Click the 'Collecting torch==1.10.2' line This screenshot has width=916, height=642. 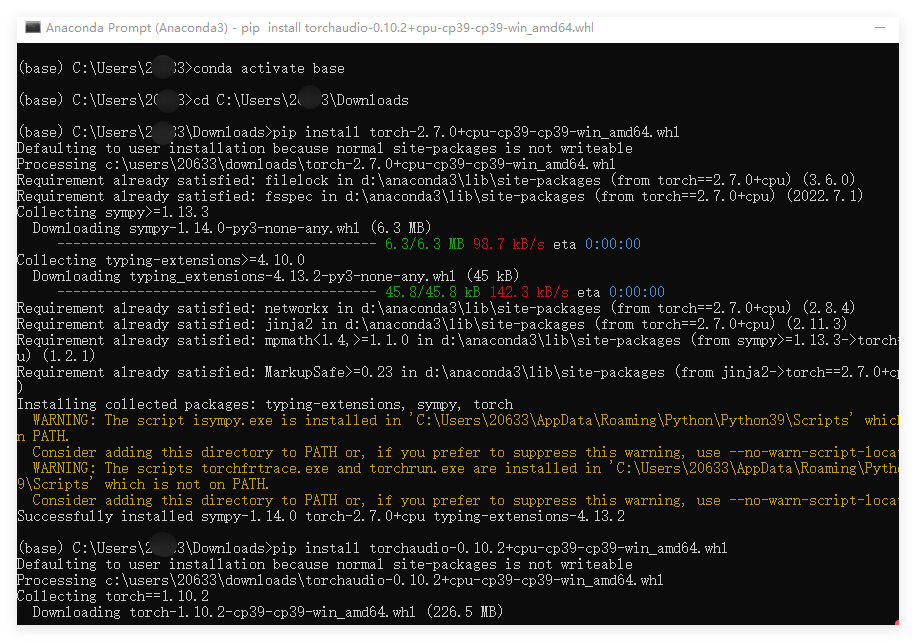coord(110,595)
